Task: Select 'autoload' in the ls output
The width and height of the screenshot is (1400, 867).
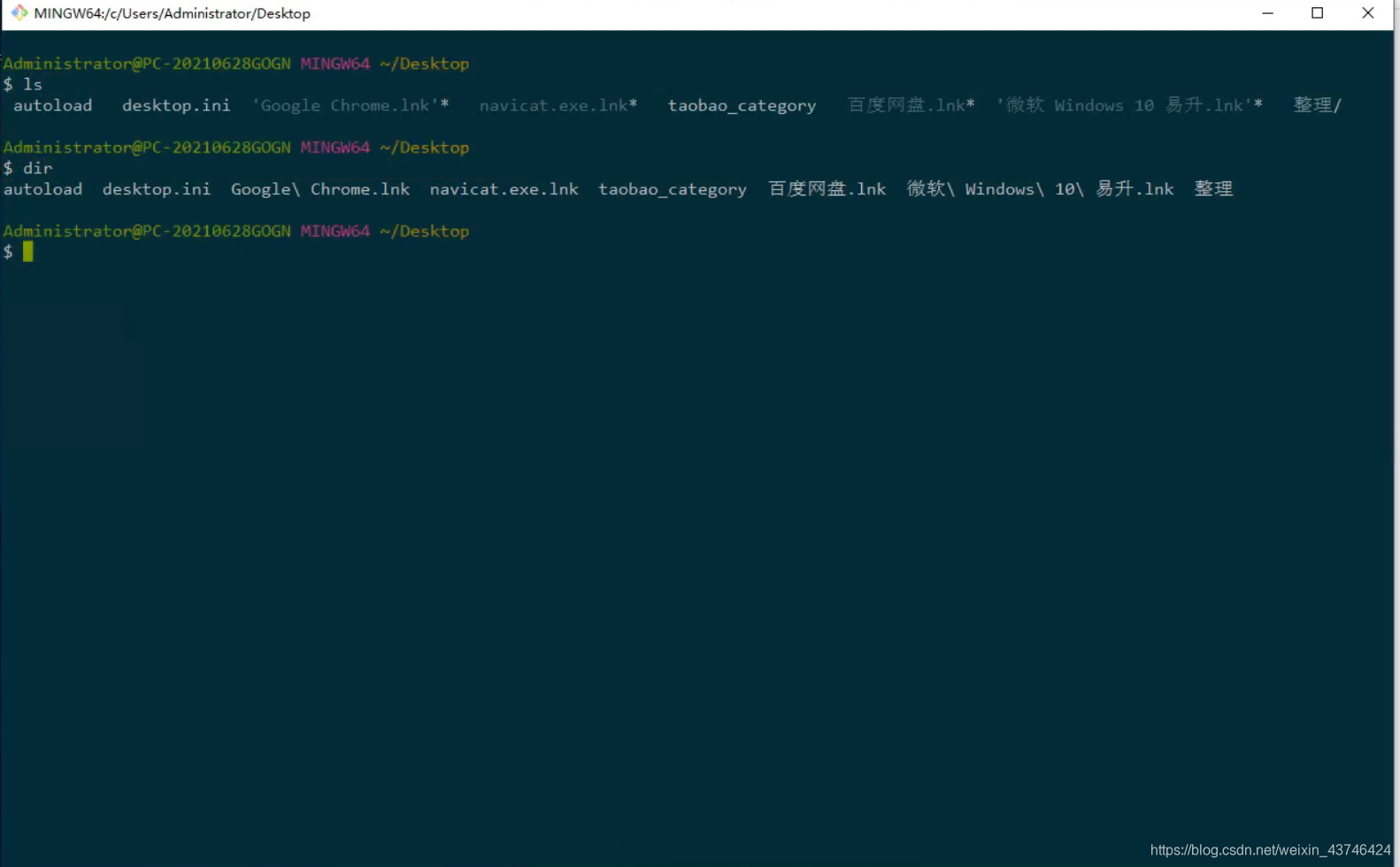Action: coord(52,105)
